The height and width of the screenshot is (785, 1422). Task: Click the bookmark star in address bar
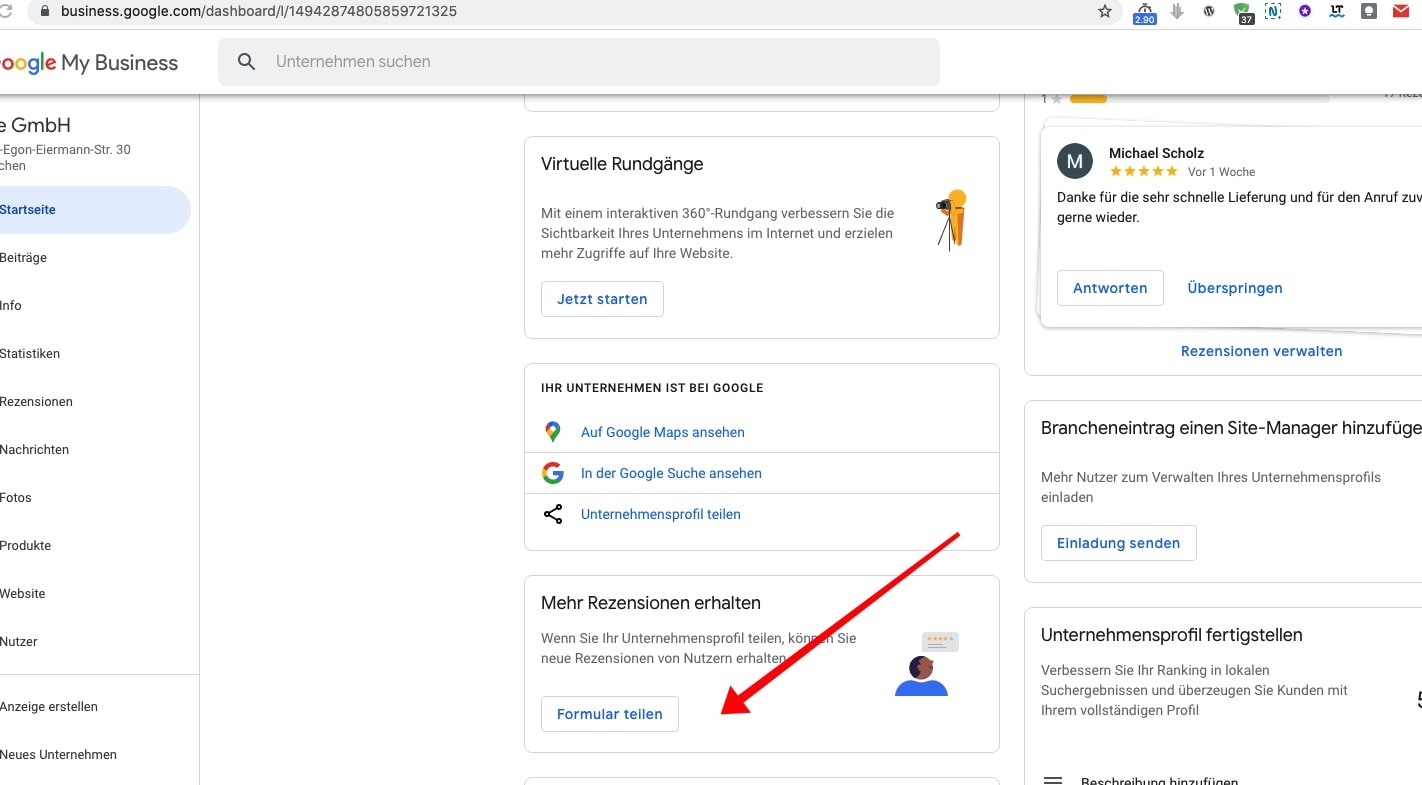1105,12
